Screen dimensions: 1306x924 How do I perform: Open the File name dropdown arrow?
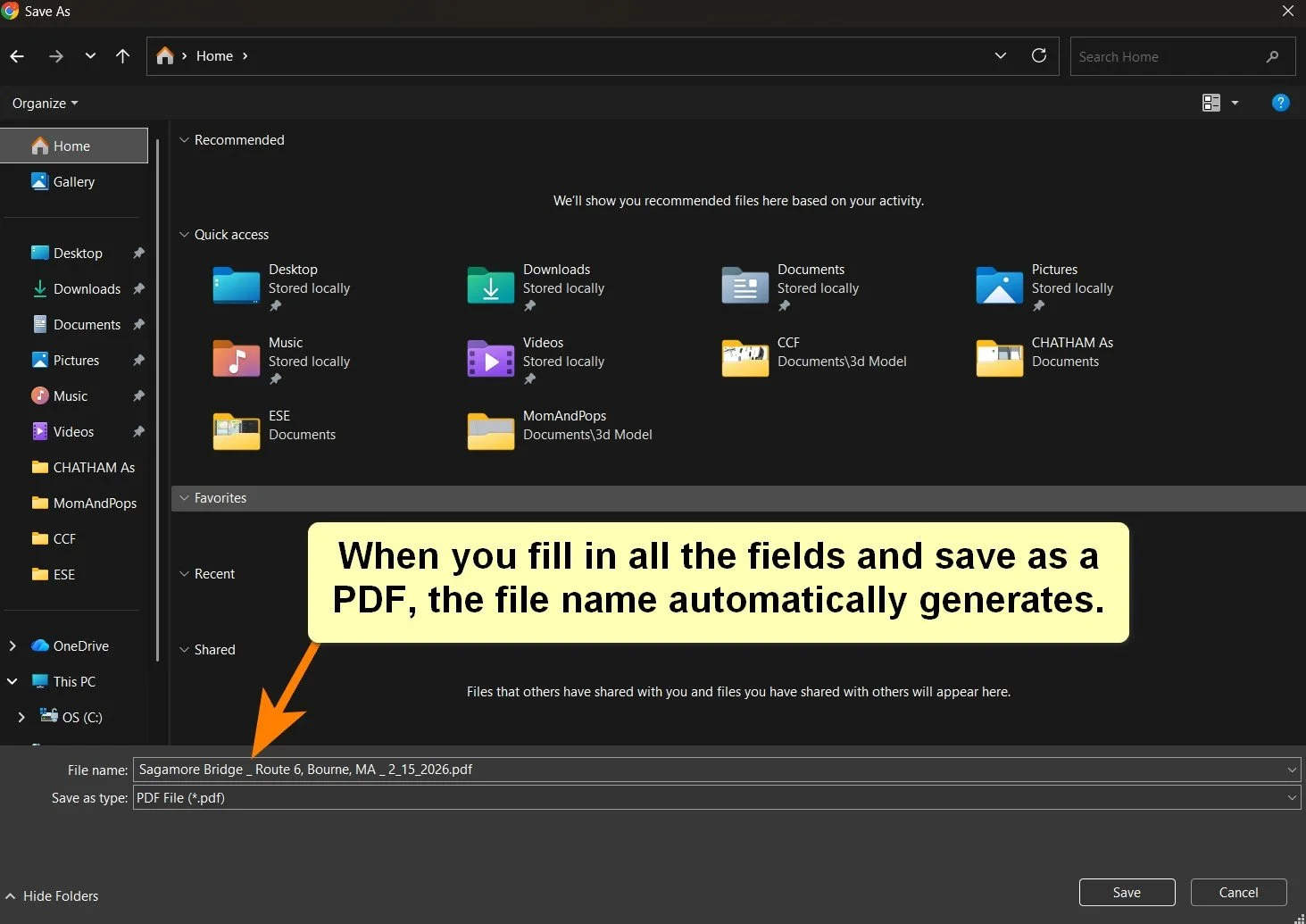(1292, 770)
